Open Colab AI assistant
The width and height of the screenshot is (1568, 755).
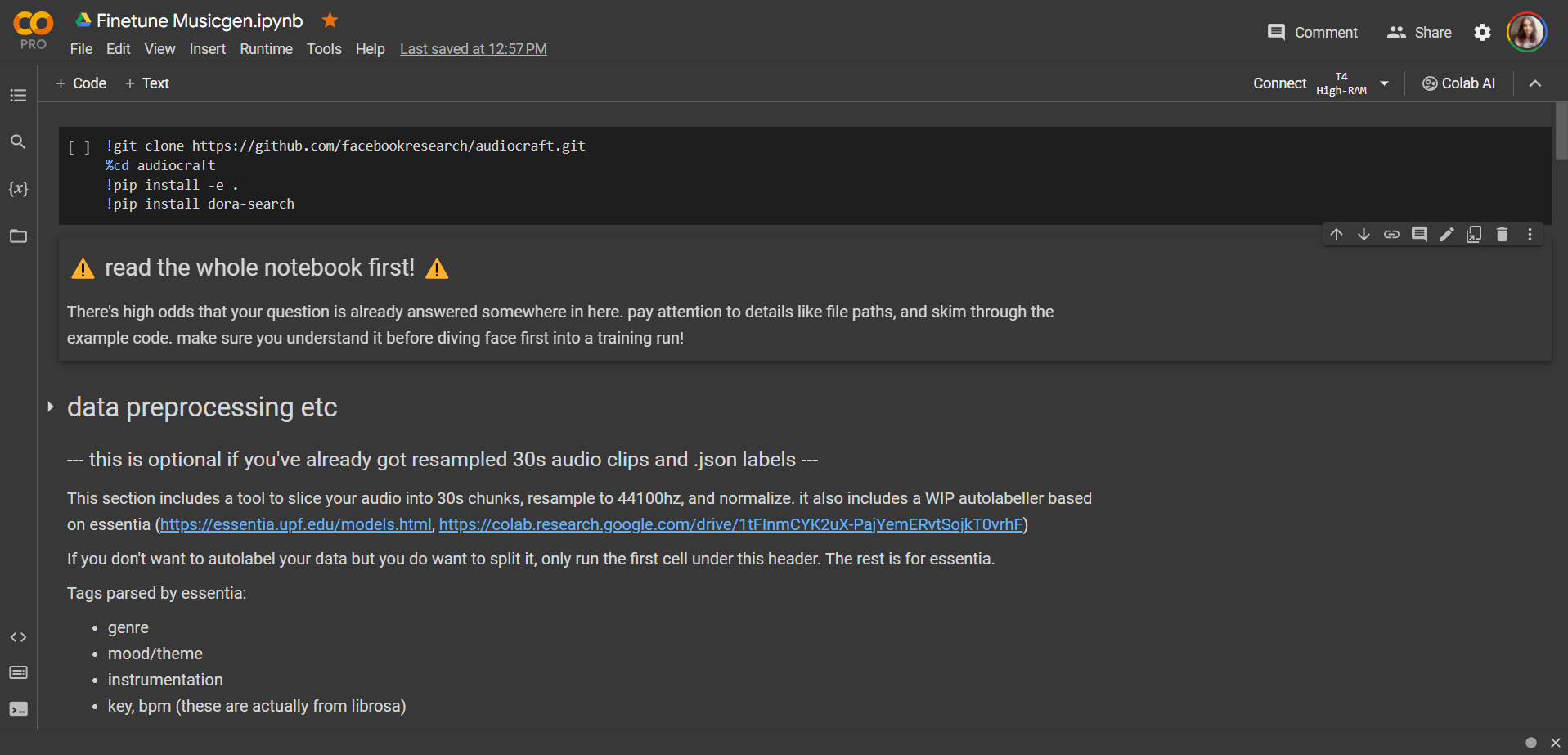pyautogui.click(x=1458, y=83)
